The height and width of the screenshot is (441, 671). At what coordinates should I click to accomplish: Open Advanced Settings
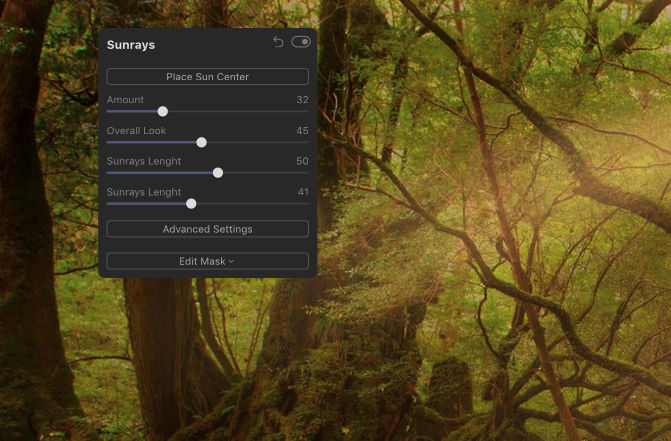point(208,229)
